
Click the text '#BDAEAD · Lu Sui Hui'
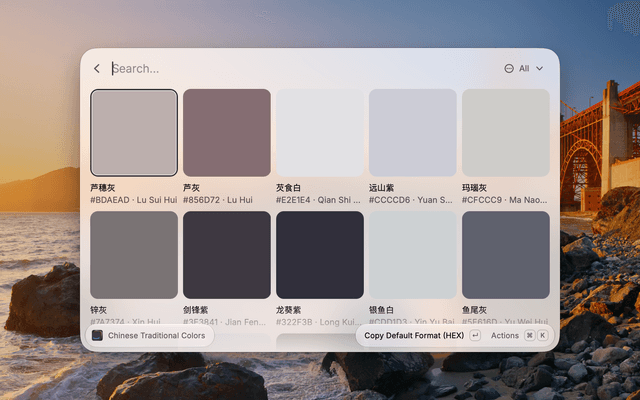(134, 200)
